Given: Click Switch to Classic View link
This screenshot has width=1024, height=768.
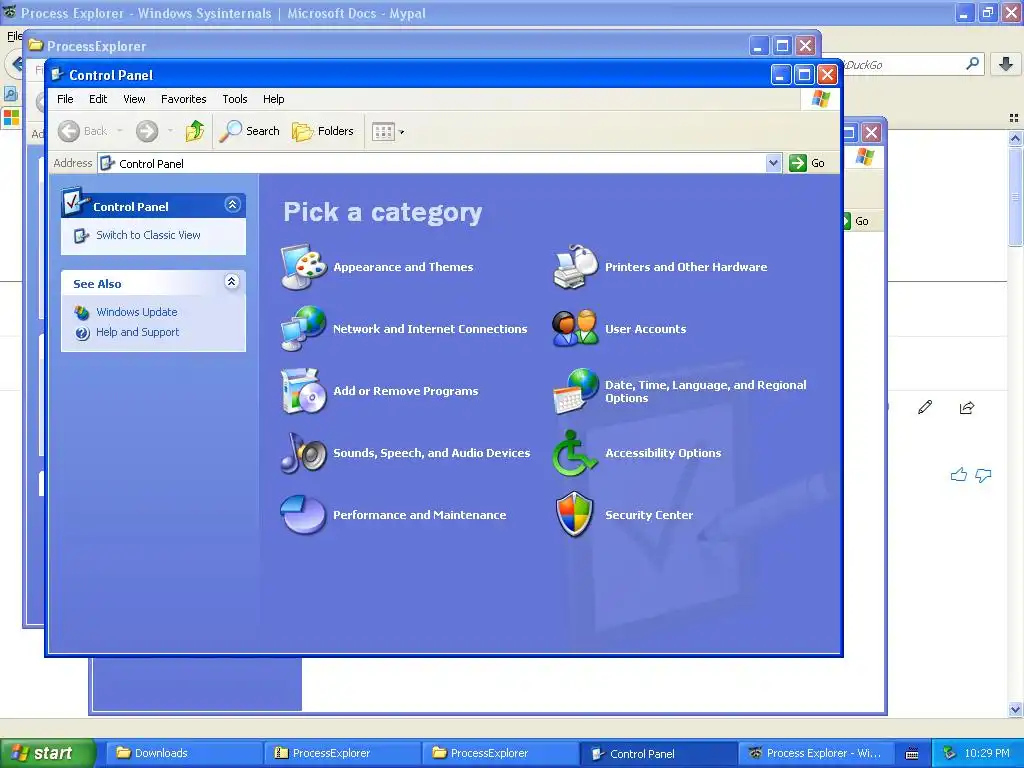Looking at the screenshot, I should click(148, 235).
